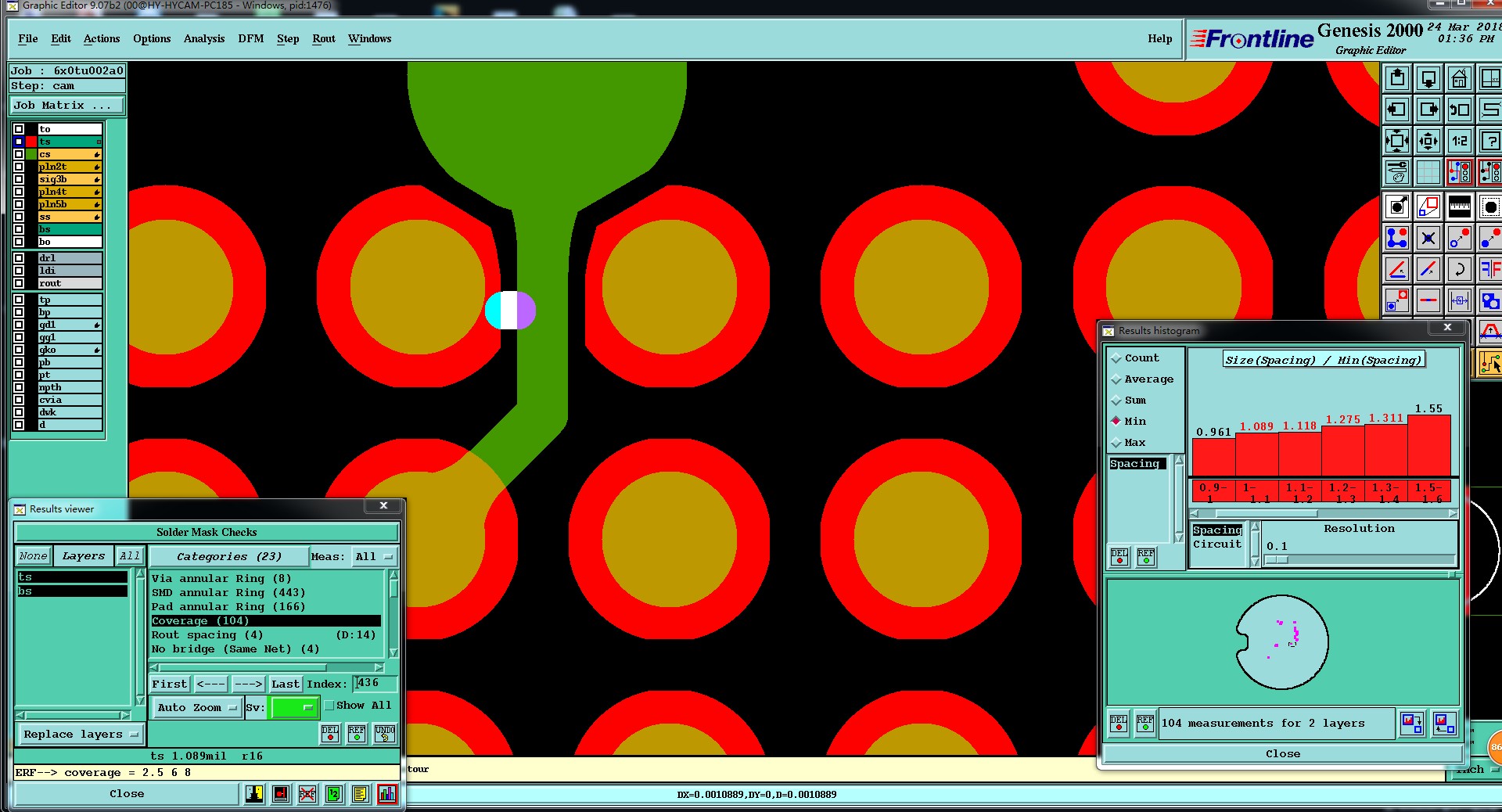Click the UNDO icon in Results viewer
This screenshot has height=812, width=1502.
tap(385, 734)
